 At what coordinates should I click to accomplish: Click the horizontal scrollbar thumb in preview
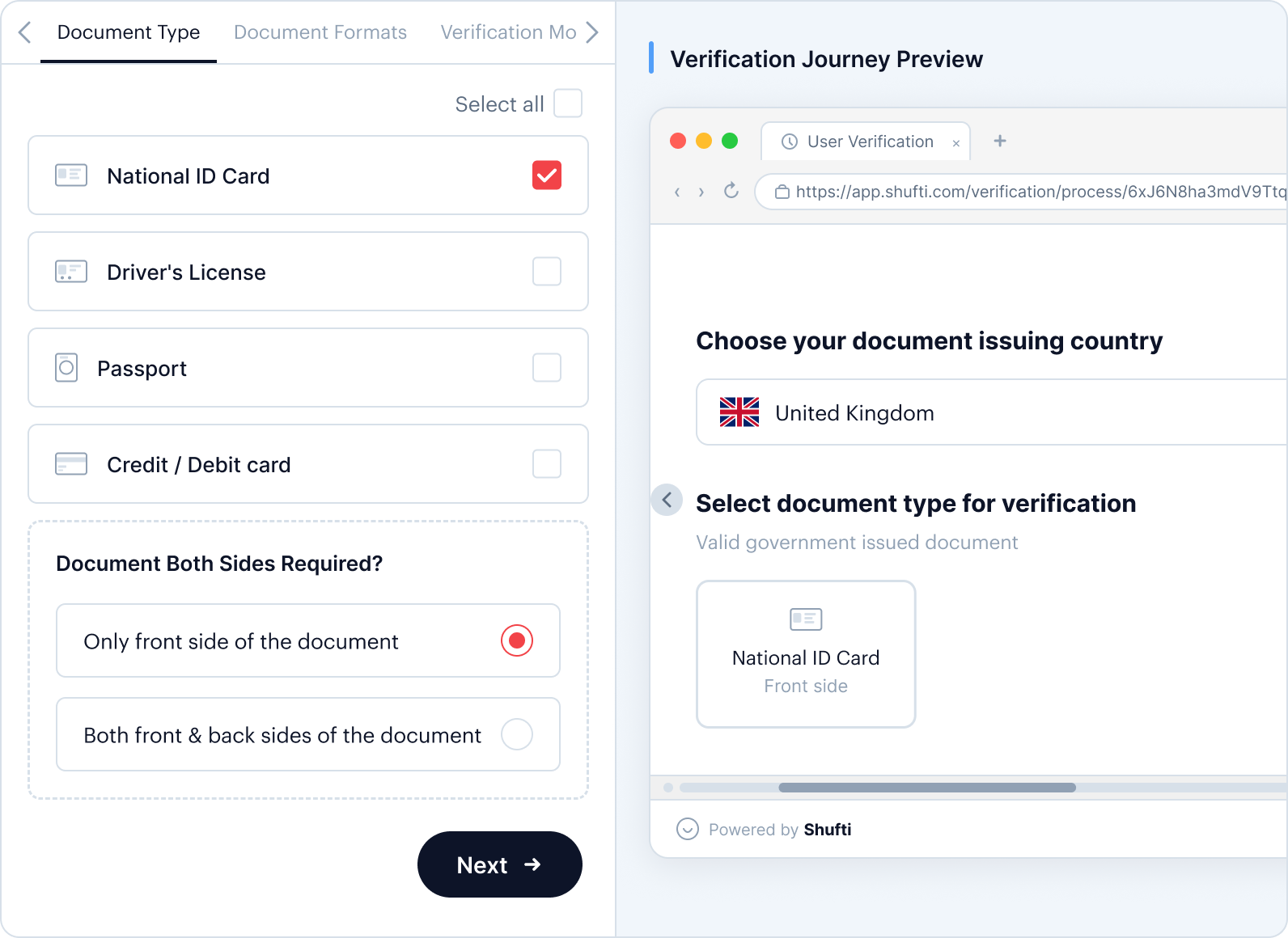(927, 788)
